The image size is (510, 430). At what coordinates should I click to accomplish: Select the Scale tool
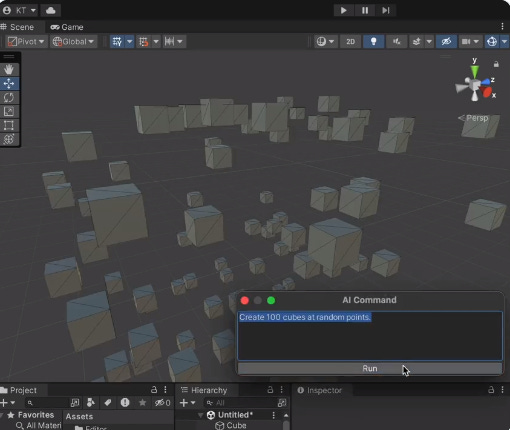click(9, 111)
